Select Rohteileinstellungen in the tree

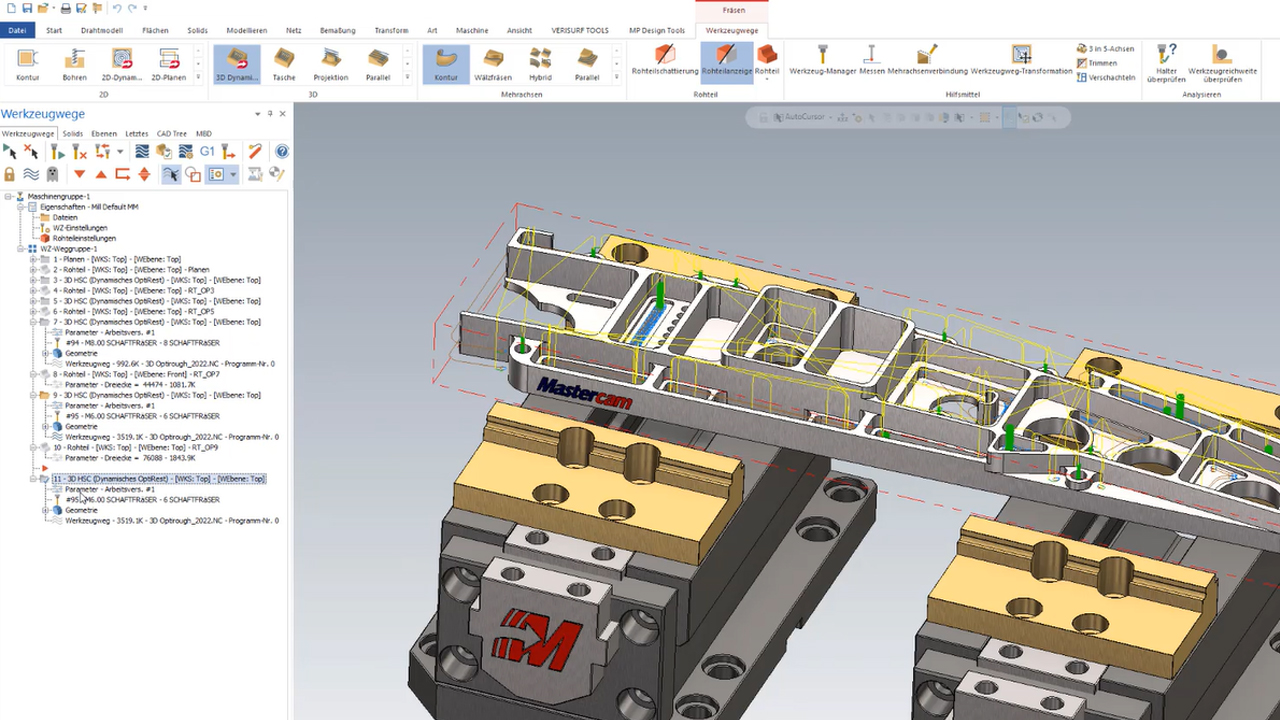84,238
